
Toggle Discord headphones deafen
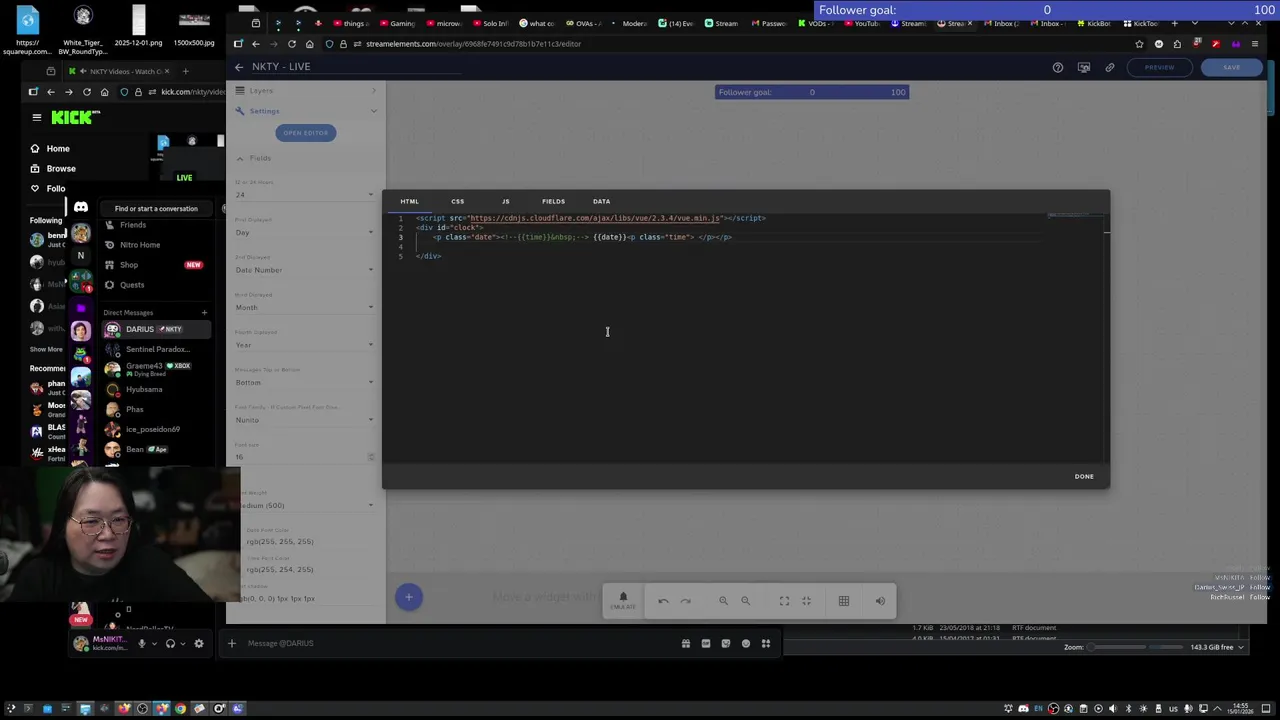170,643
